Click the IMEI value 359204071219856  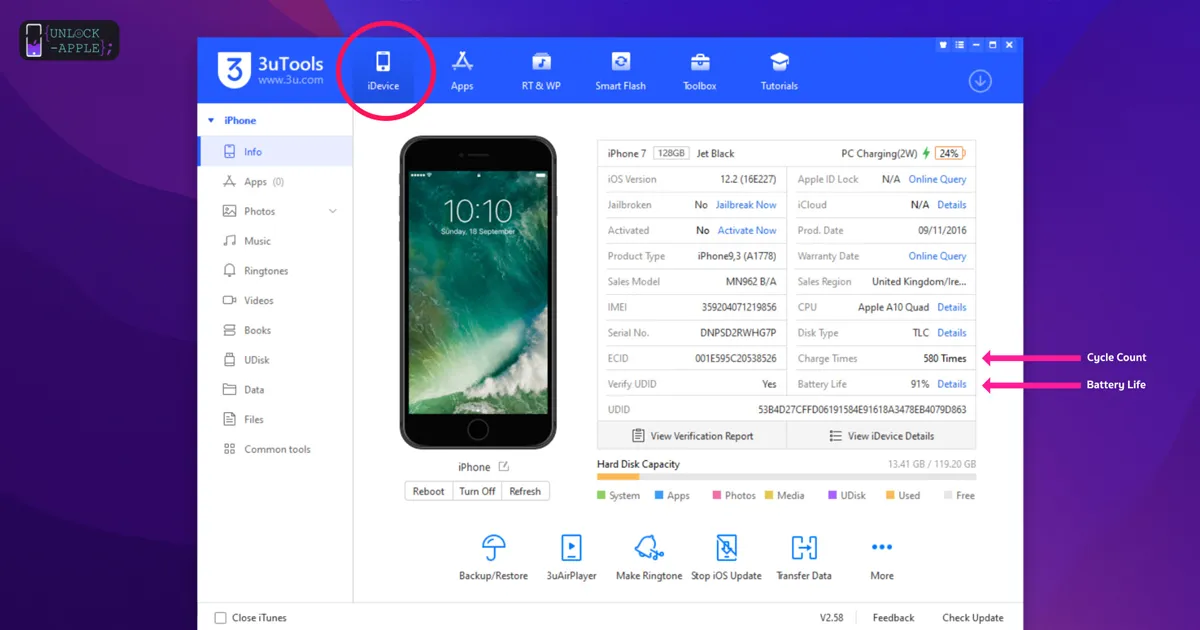(739, 307)
